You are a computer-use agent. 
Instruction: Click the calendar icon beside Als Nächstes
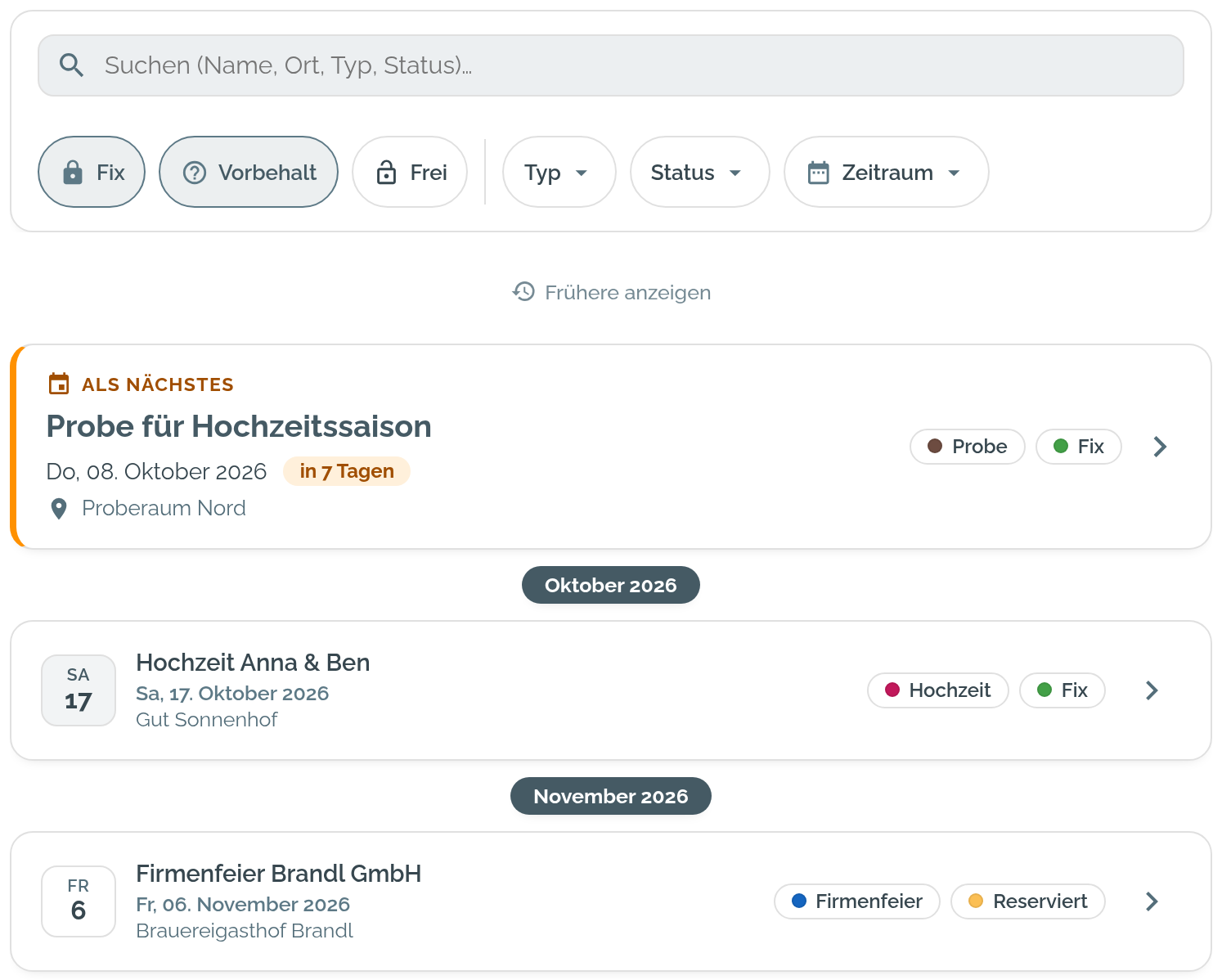[x=59, y=384]
